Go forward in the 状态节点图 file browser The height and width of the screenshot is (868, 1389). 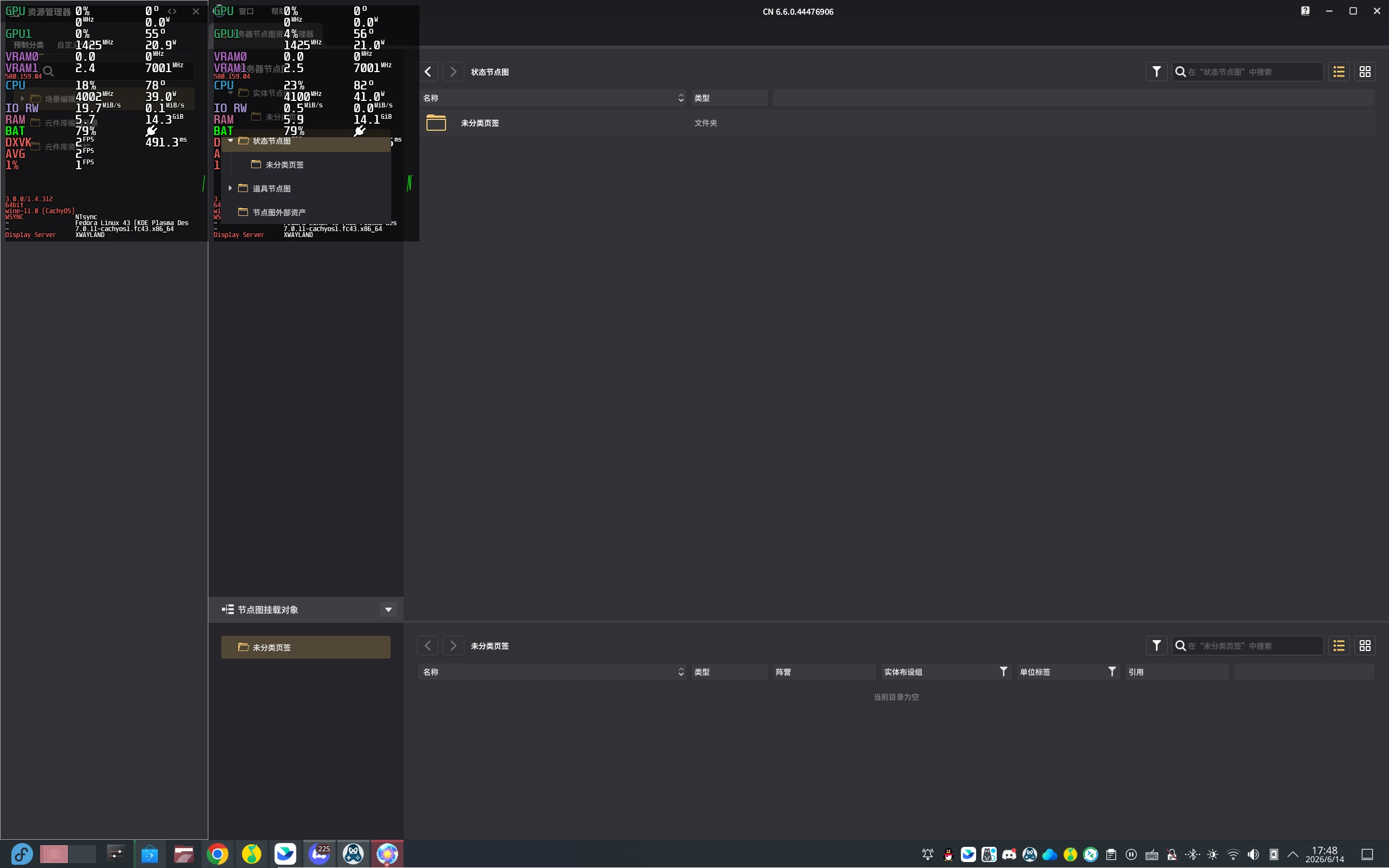tap(453, 72)
